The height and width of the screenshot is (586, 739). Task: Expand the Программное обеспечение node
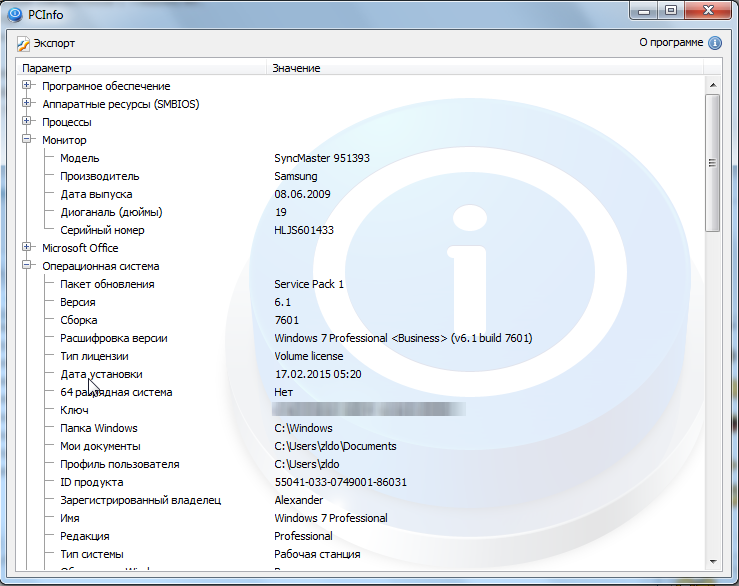[x=27, y=86]
